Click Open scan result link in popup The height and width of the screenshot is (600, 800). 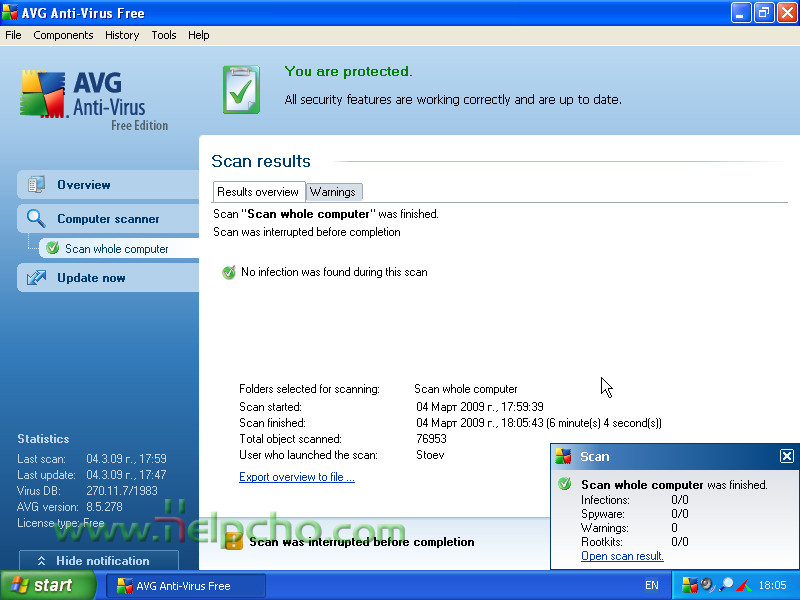pyautogui.click(x=622, y=556)
